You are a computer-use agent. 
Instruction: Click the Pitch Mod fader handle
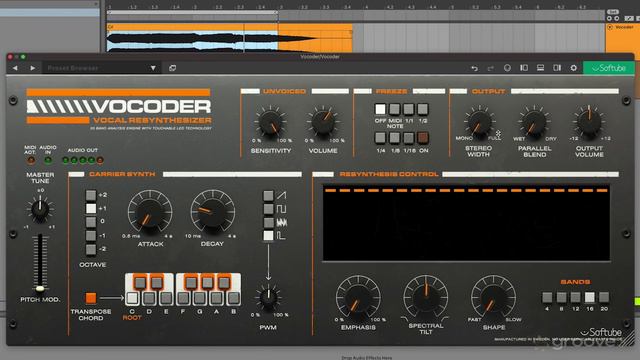pos(40,289)
